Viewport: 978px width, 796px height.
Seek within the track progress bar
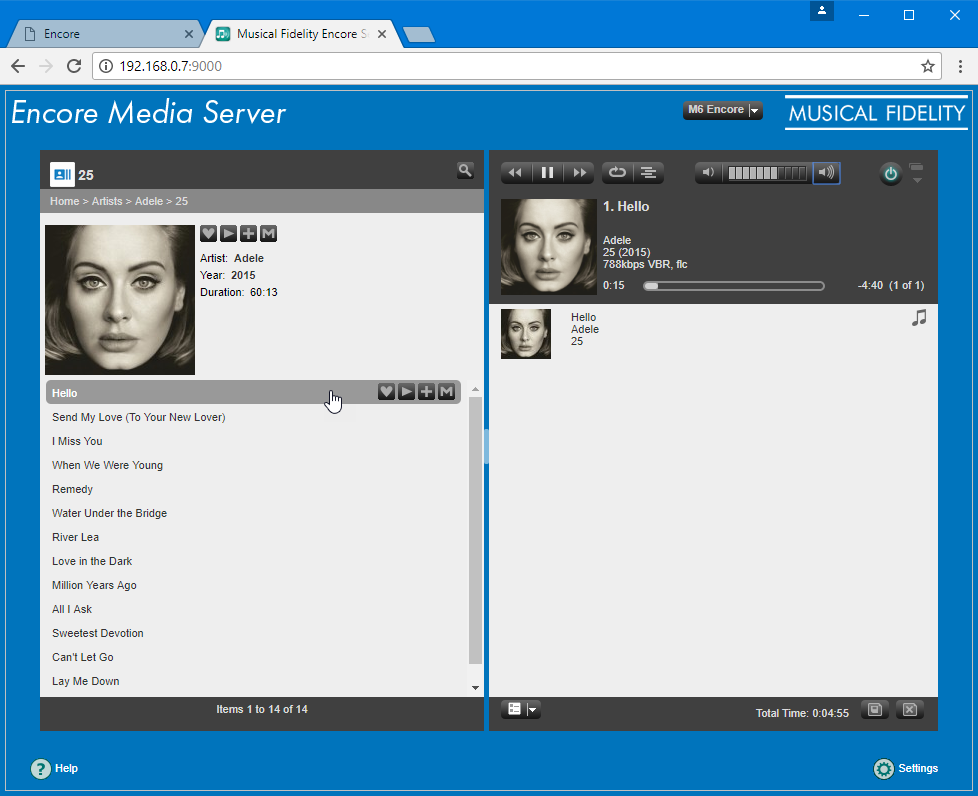pyautogui.click(x=734, y=286)
